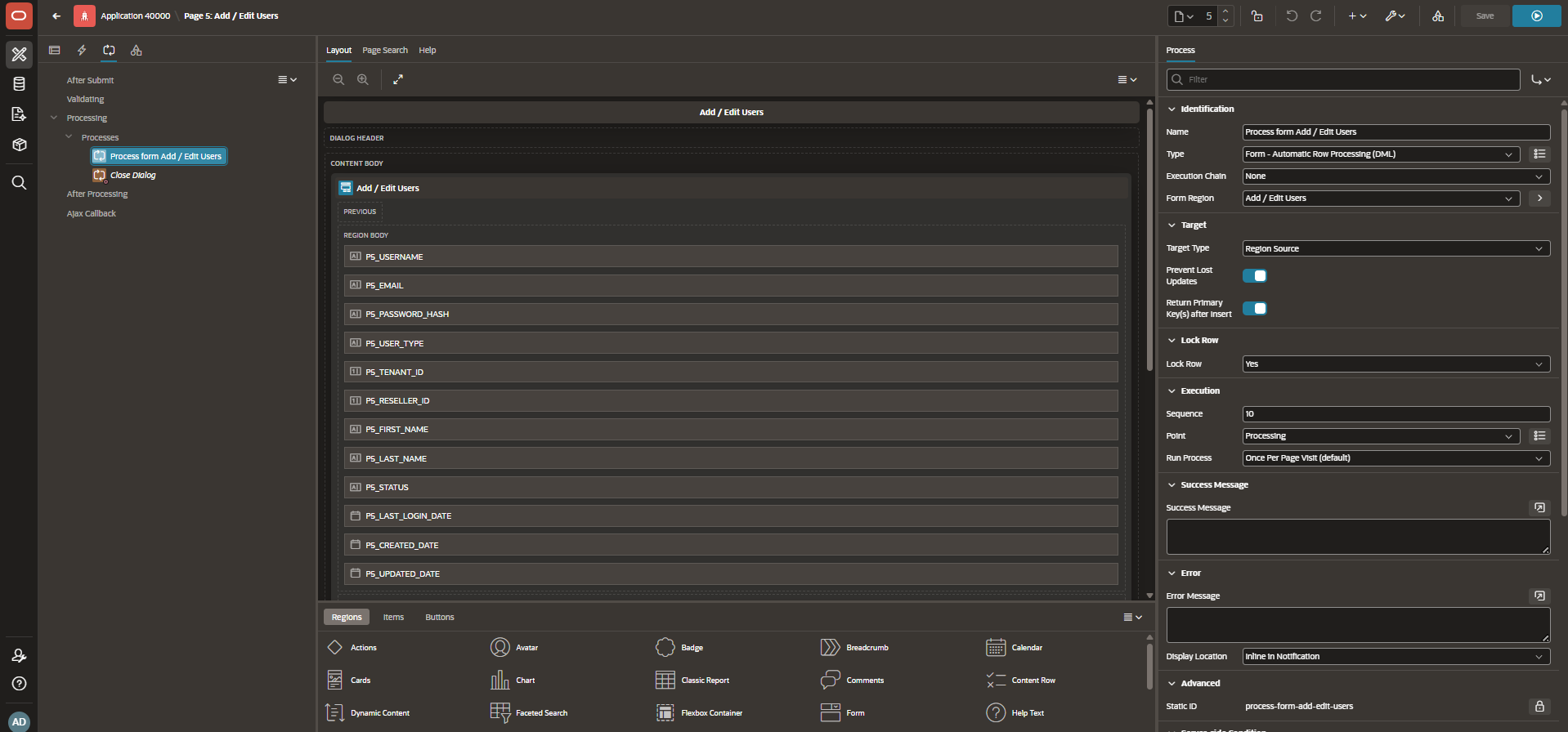Open the Help tab

pos(428,50)
